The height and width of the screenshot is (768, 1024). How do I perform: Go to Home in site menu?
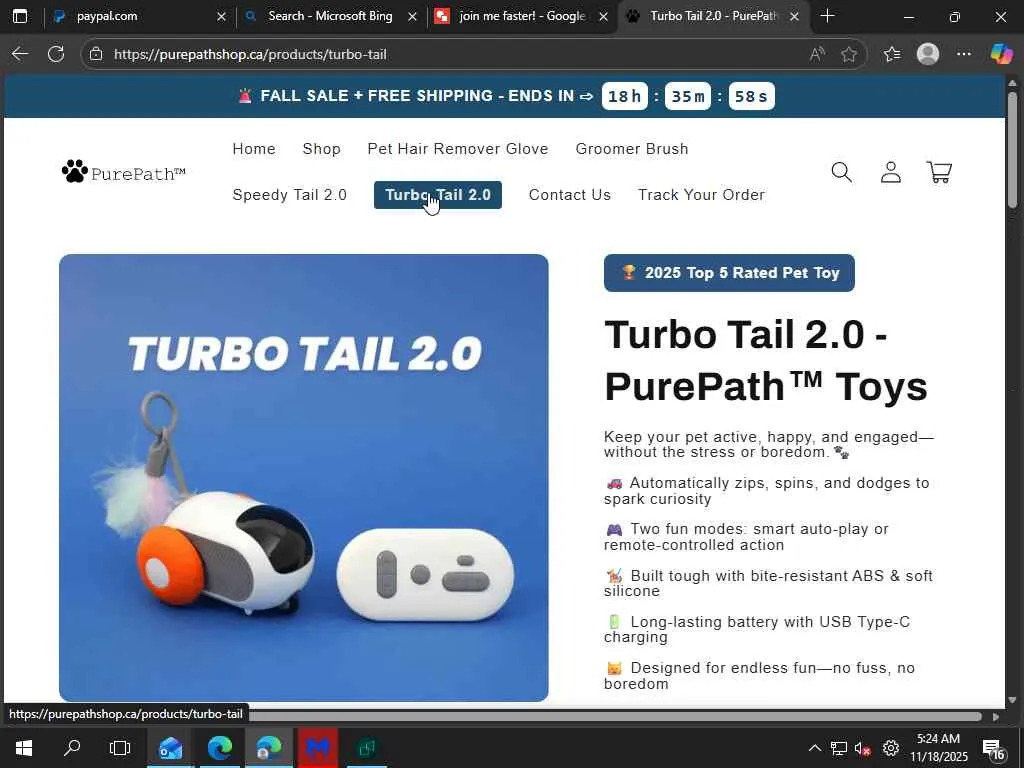[254, 149]
